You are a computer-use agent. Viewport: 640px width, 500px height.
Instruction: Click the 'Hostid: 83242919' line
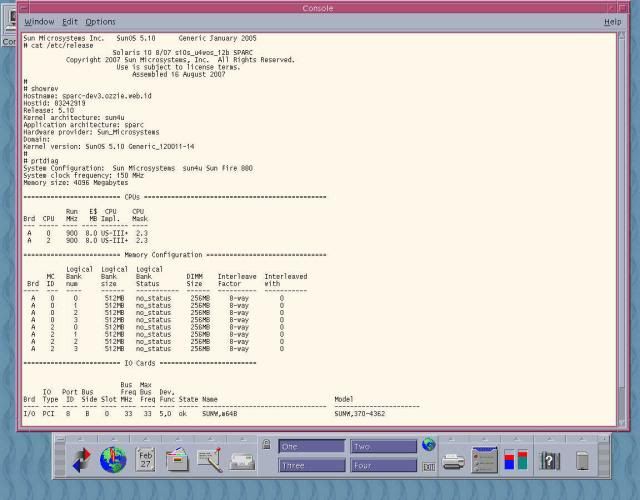[54, 103]
